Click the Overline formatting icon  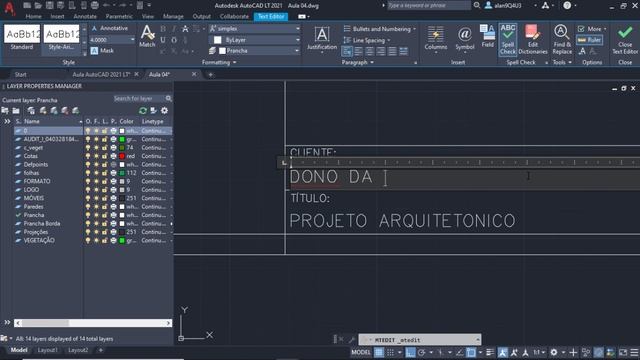[174, 40]
